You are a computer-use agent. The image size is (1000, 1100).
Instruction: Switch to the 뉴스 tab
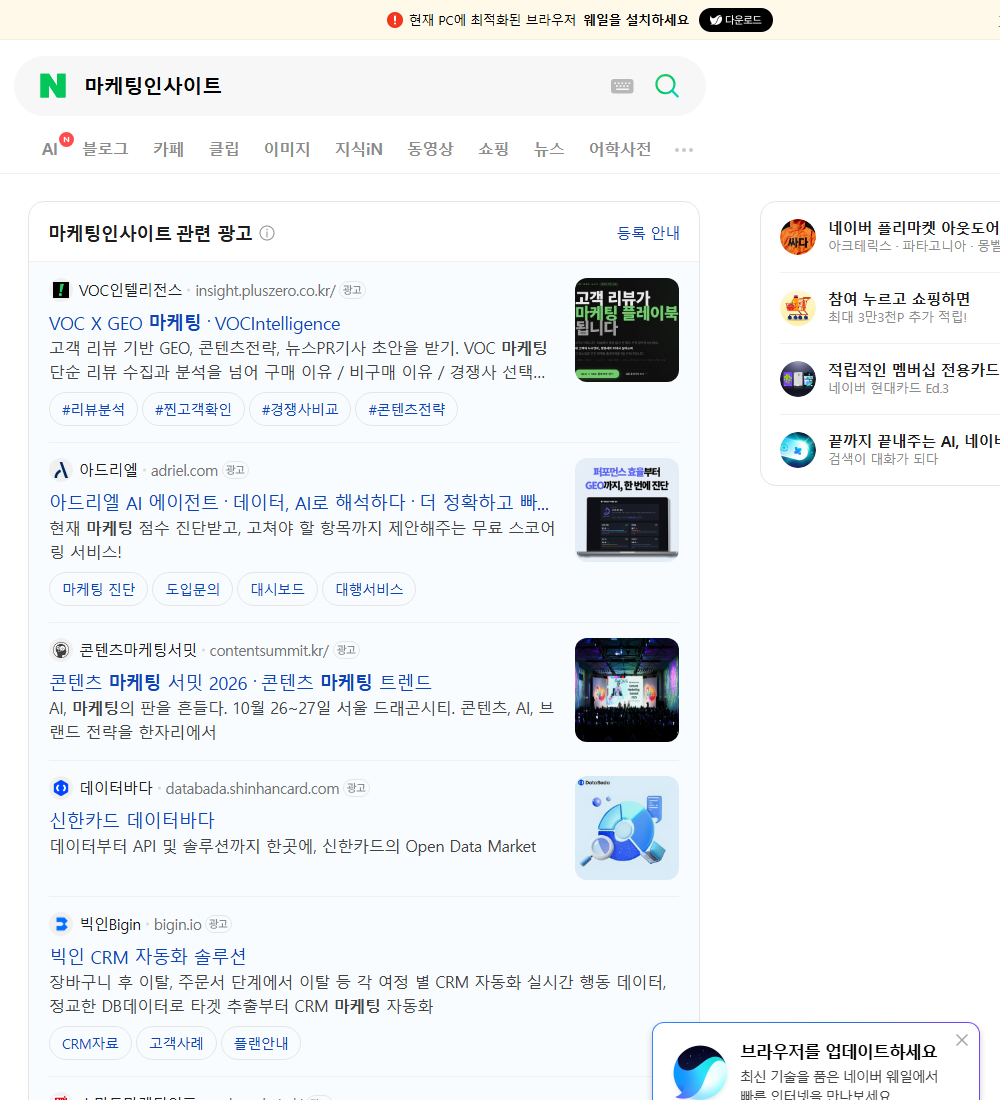pos(549,149)
